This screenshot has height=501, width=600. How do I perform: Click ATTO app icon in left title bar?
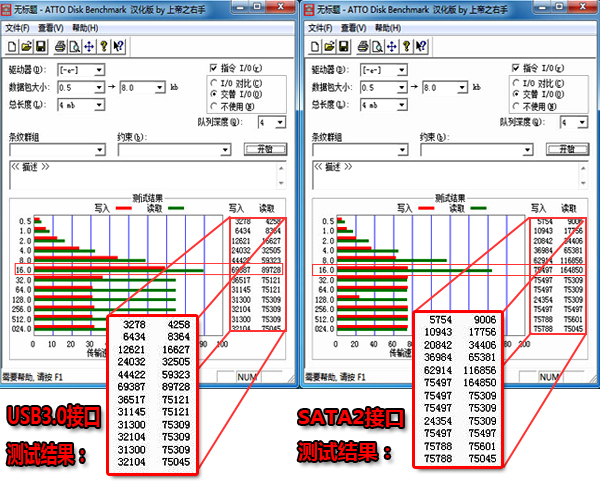6,9
